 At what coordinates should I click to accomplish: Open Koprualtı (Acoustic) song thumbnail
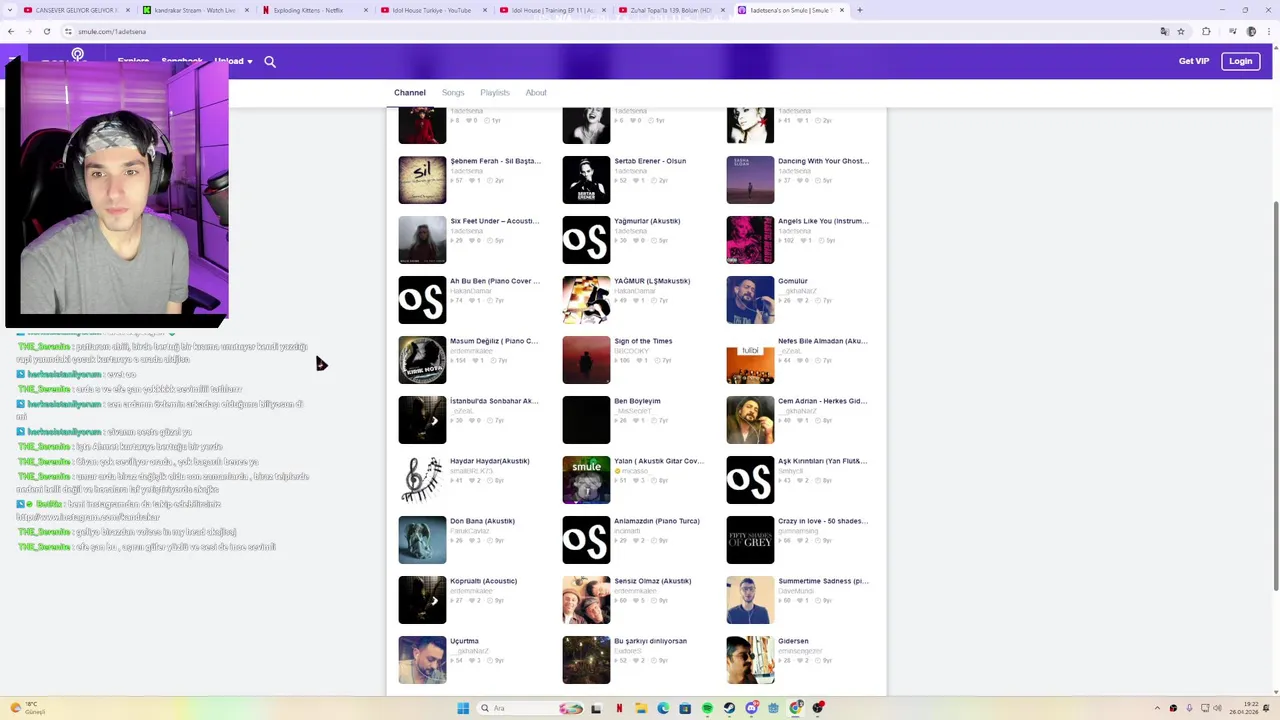pos(422,600)
